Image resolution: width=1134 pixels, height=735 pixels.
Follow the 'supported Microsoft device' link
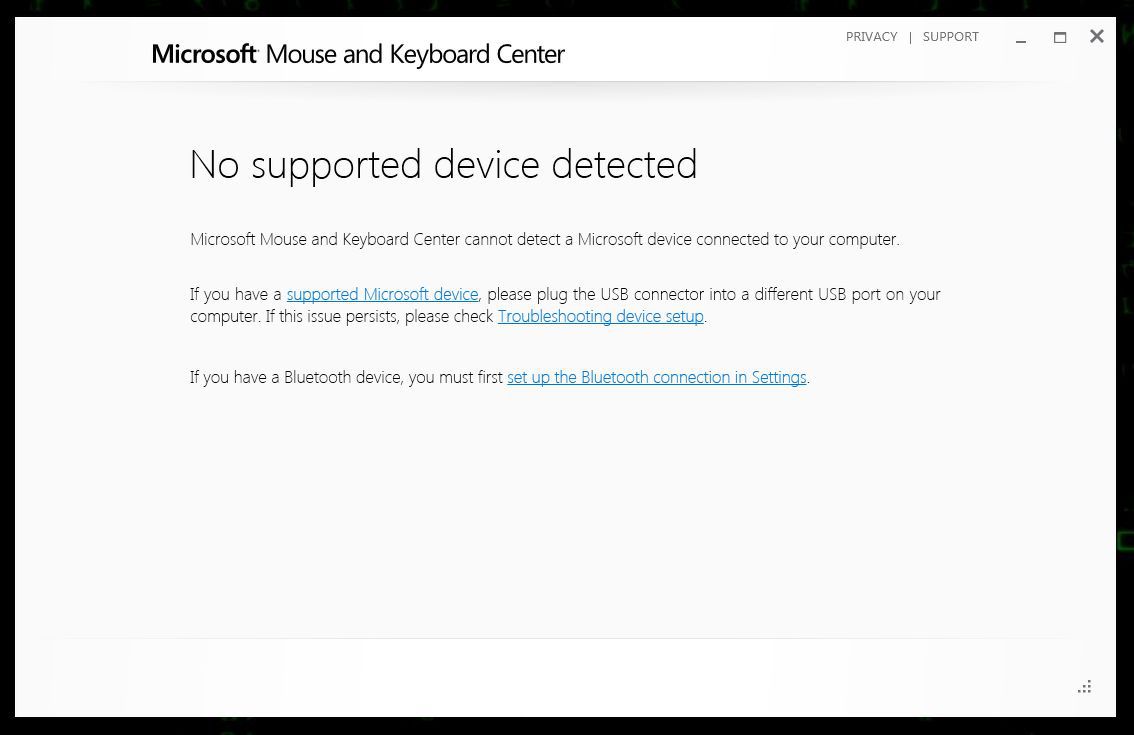382,294
